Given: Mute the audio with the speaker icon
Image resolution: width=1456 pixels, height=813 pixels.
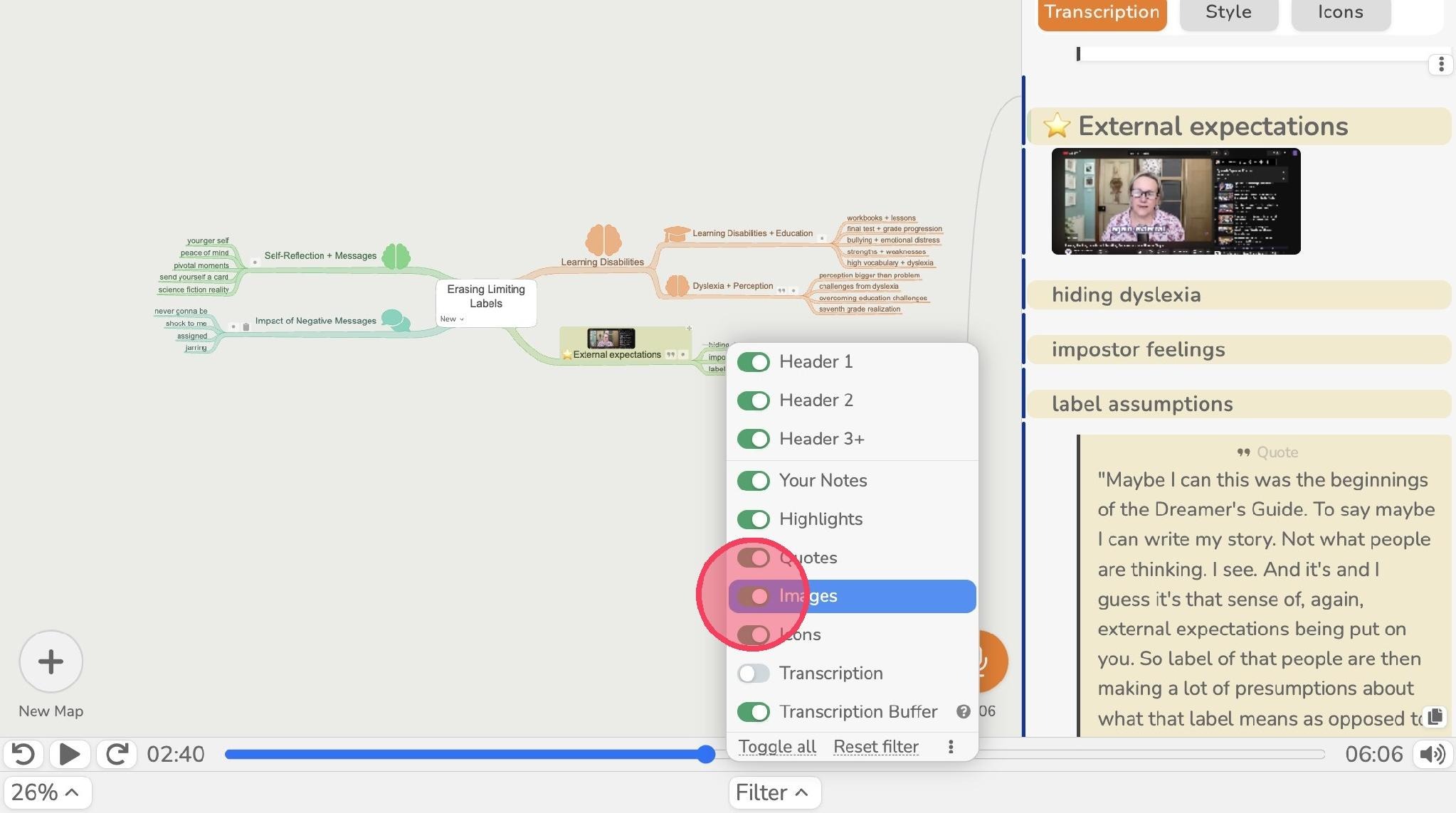Looking at the screenshot, I should 1432,754.
